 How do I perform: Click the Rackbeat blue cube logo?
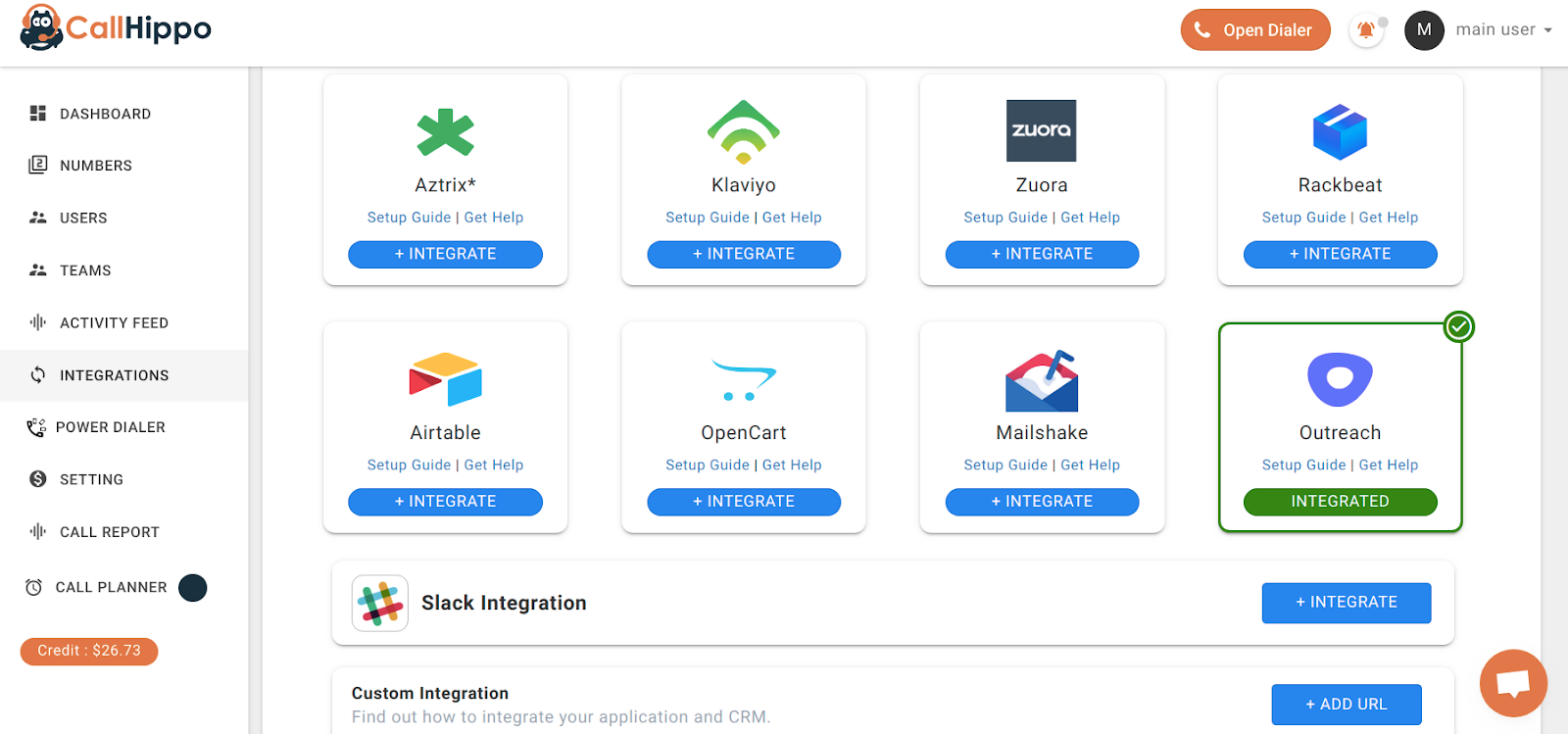pos(1340,131)
